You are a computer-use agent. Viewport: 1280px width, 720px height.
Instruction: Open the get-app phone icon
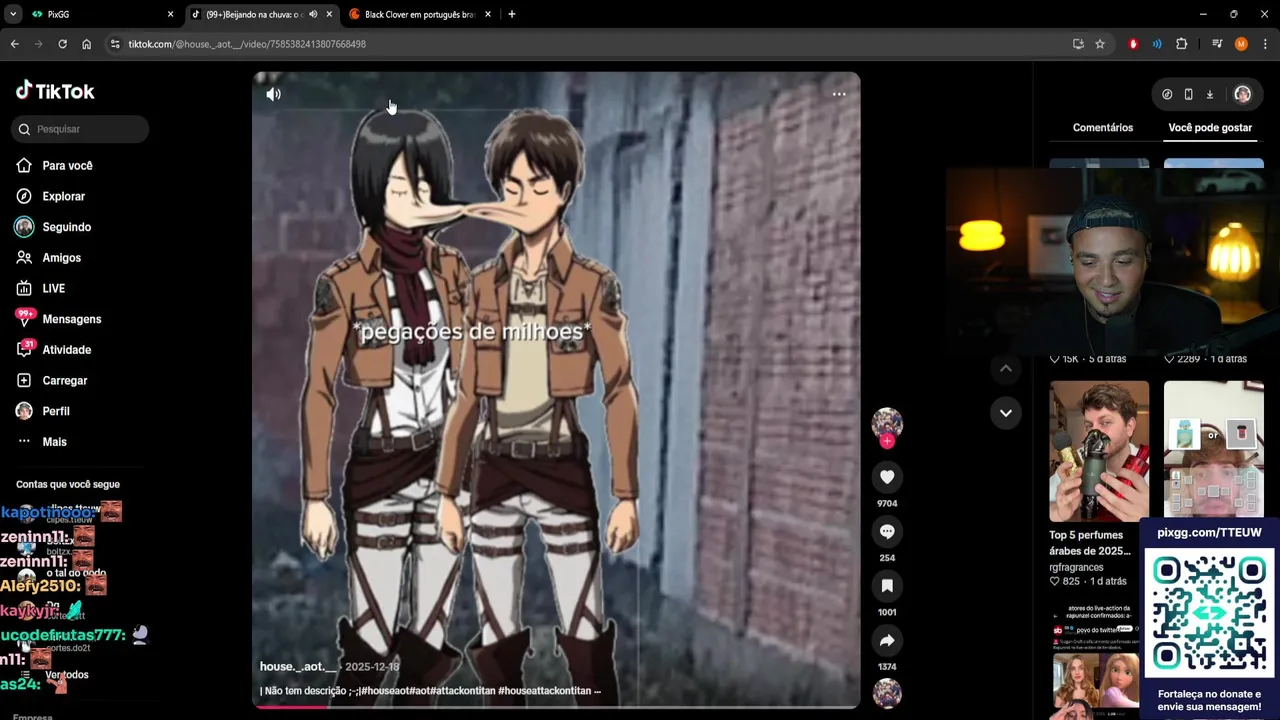click(1188, 94)
